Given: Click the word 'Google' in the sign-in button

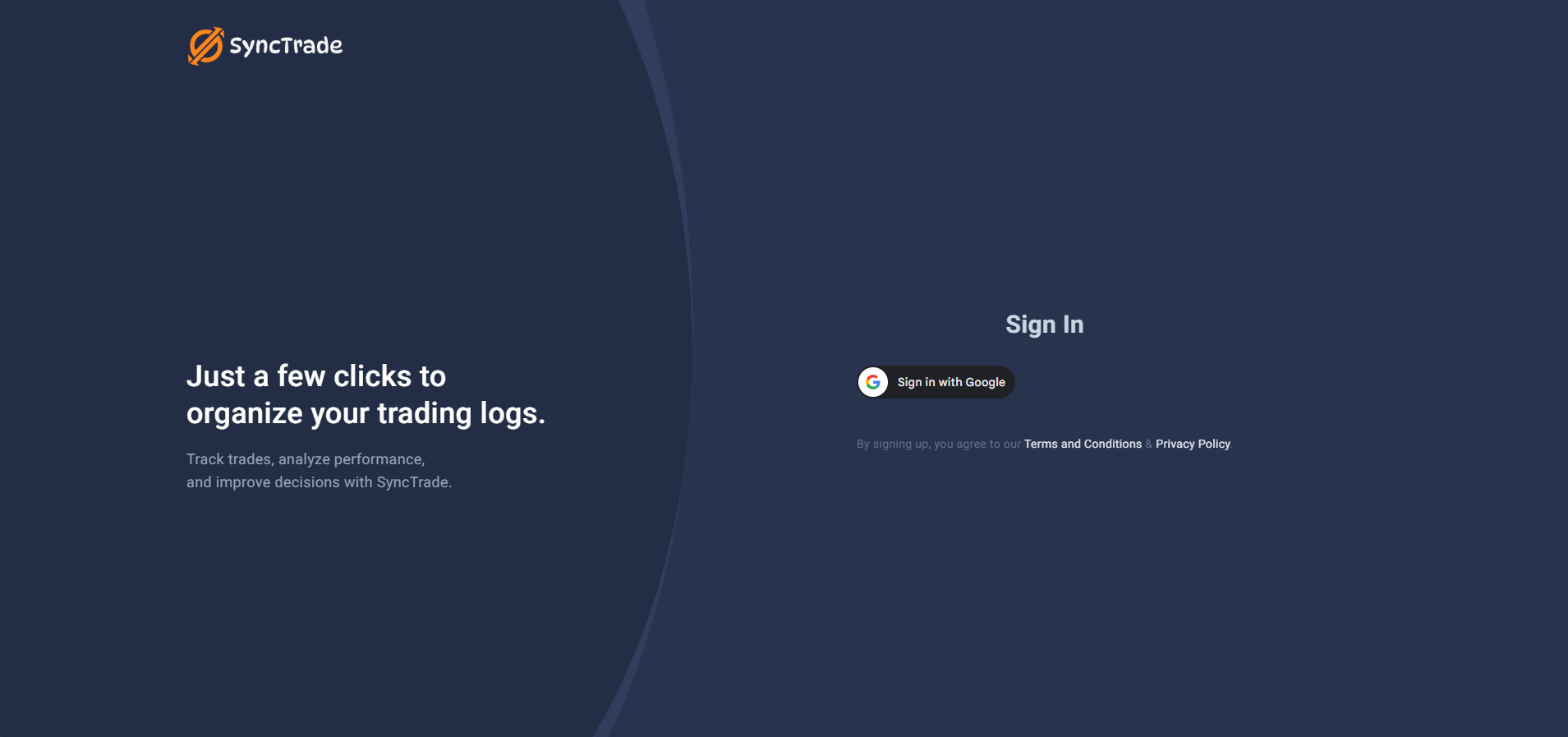Looking at the screenshot, I should pyautogui.click(x=985, y=382).
